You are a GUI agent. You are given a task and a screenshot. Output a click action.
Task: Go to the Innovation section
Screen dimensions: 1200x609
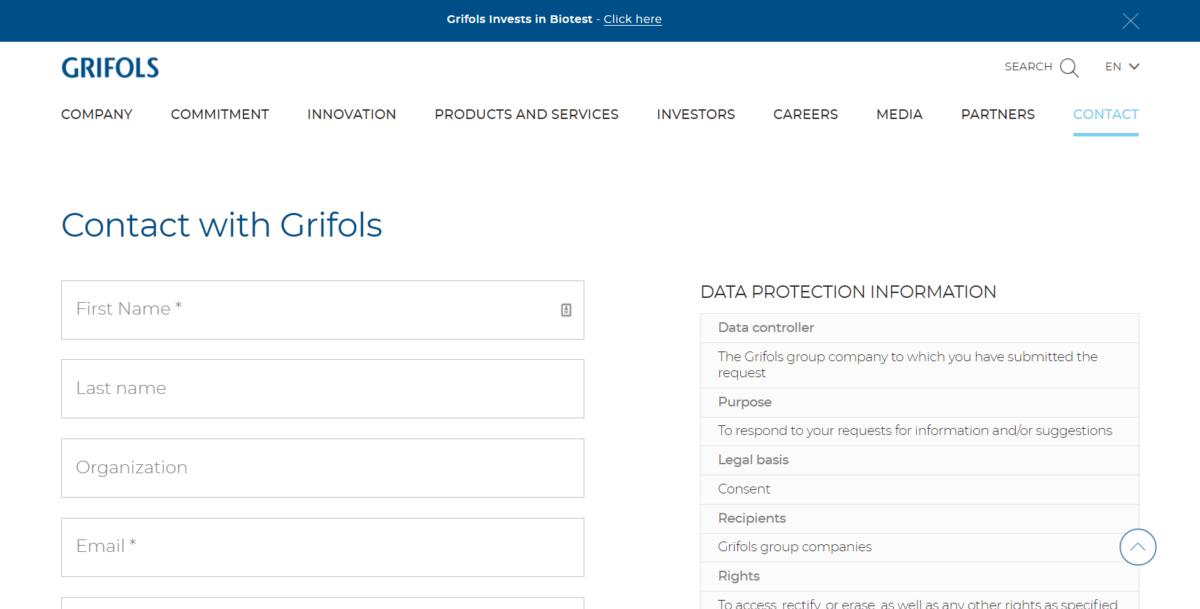[x=352, y=114]
